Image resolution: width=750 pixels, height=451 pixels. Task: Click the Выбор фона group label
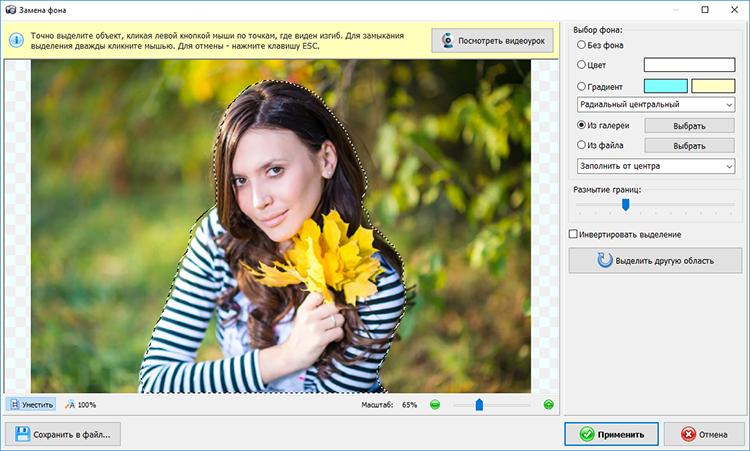598,30
